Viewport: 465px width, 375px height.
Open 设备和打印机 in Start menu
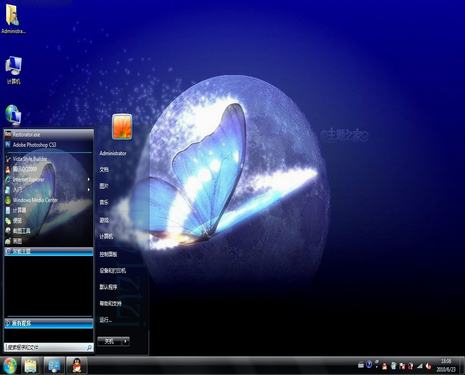pyautogui.click(x=113, y=271)
